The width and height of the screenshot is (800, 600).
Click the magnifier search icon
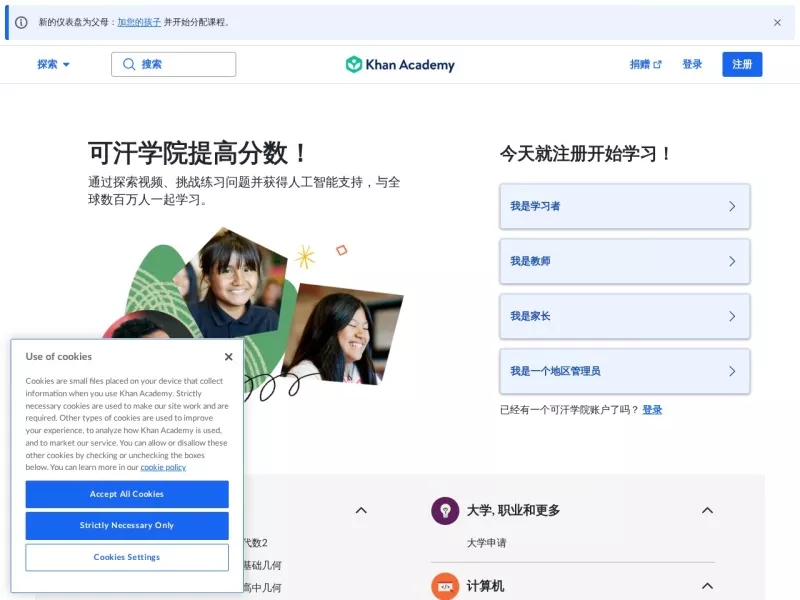129,64
